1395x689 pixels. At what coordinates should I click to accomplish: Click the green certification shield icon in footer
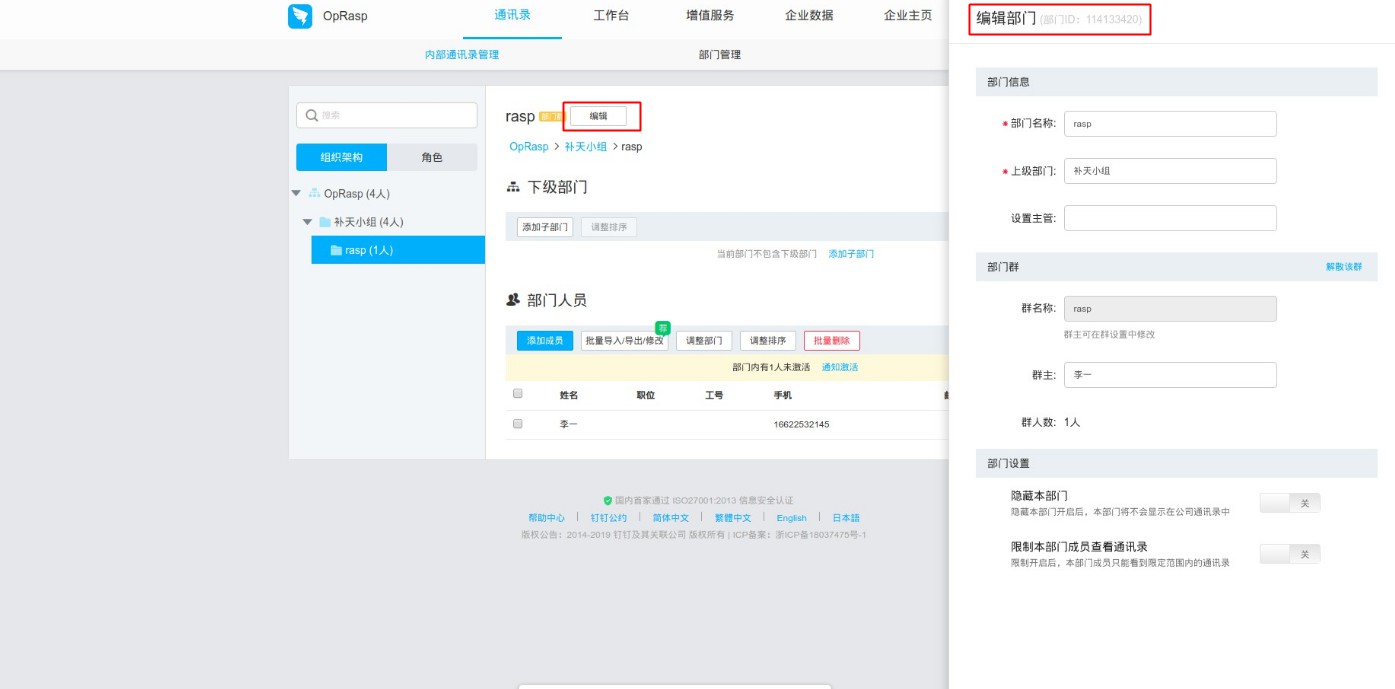click(x=606, y=499)
